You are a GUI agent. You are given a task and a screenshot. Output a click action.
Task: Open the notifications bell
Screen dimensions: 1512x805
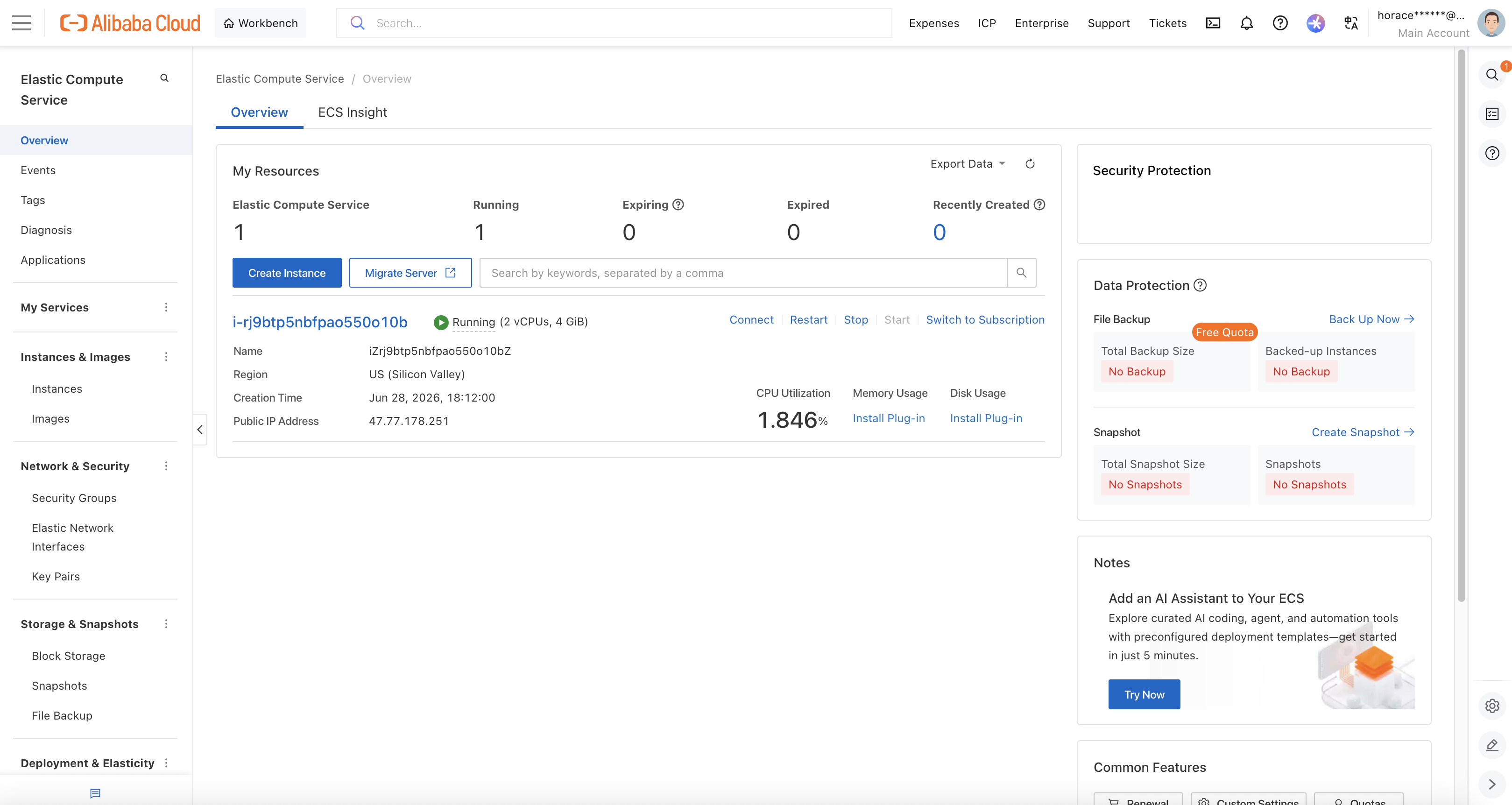(x=1246, y=23)
